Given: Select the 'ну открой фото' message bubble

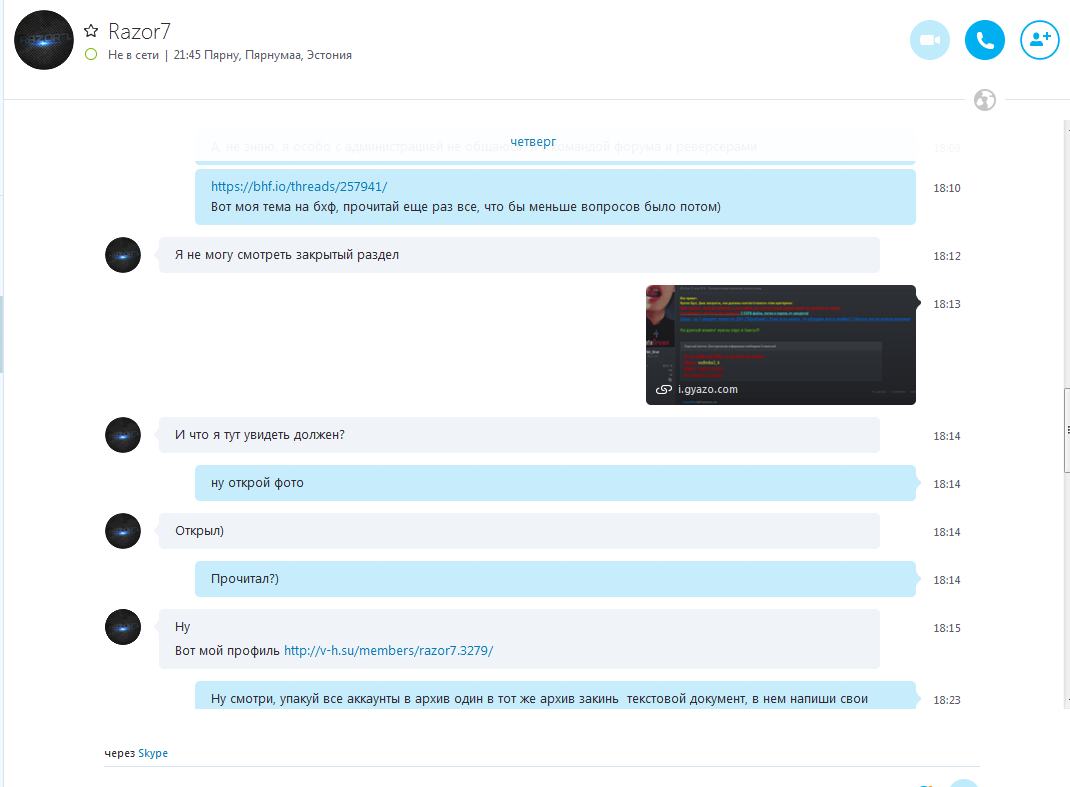Looking at the screenshot, I should point(555,483).
